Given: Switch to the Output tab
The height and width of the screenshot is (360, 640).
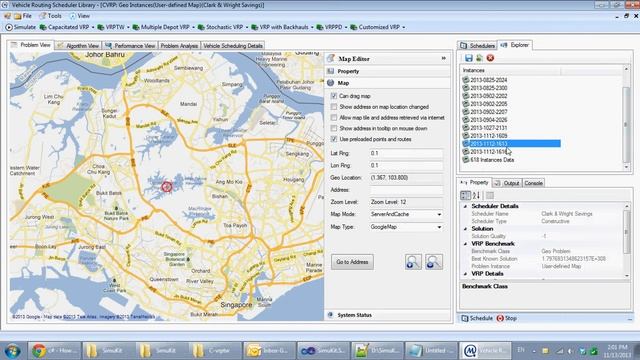Looking at the screenshot, I should tap(507, 183).
